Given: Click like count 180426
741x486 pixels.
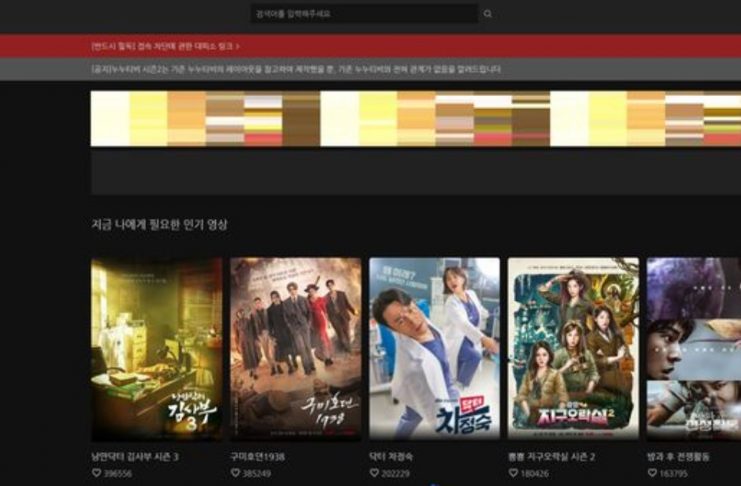Looking at the screenshot, I should pos(534,473).
